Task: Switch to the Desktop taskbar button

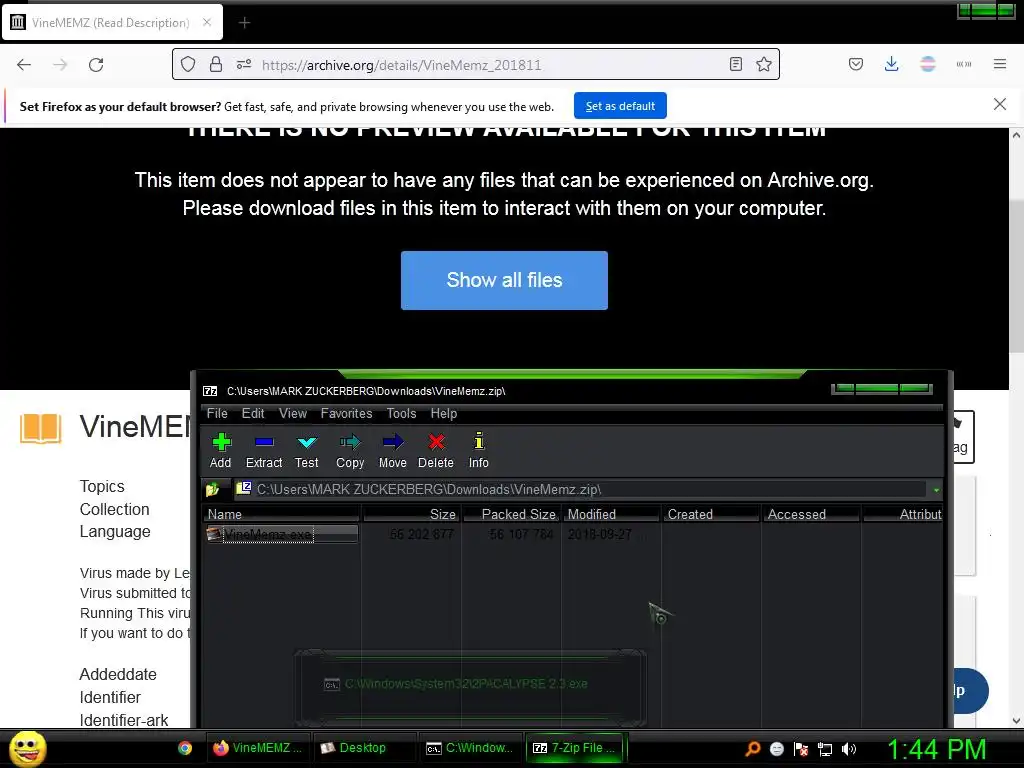Action: click(x=363, y=748)
